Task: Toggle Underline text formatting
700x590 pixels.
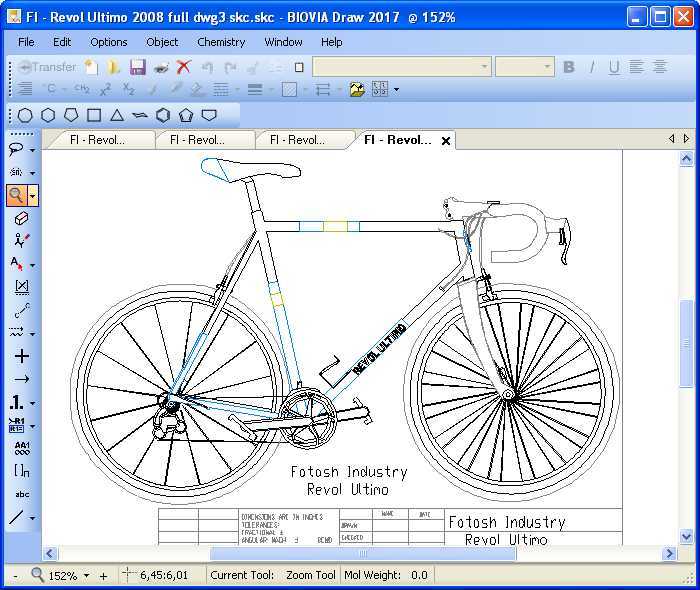Action: pyautogui.click(x=613, y=67)
